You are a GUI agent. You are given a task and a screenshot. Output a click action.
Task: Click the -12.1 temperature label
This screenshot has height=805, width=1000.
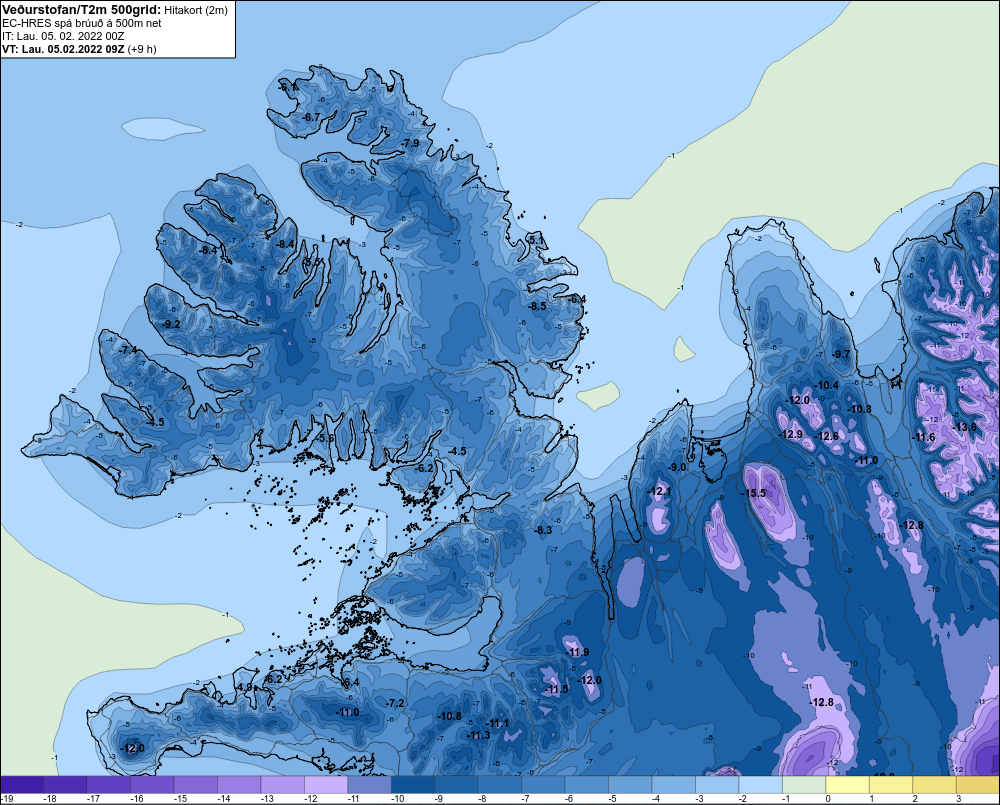tap(659, 491)
